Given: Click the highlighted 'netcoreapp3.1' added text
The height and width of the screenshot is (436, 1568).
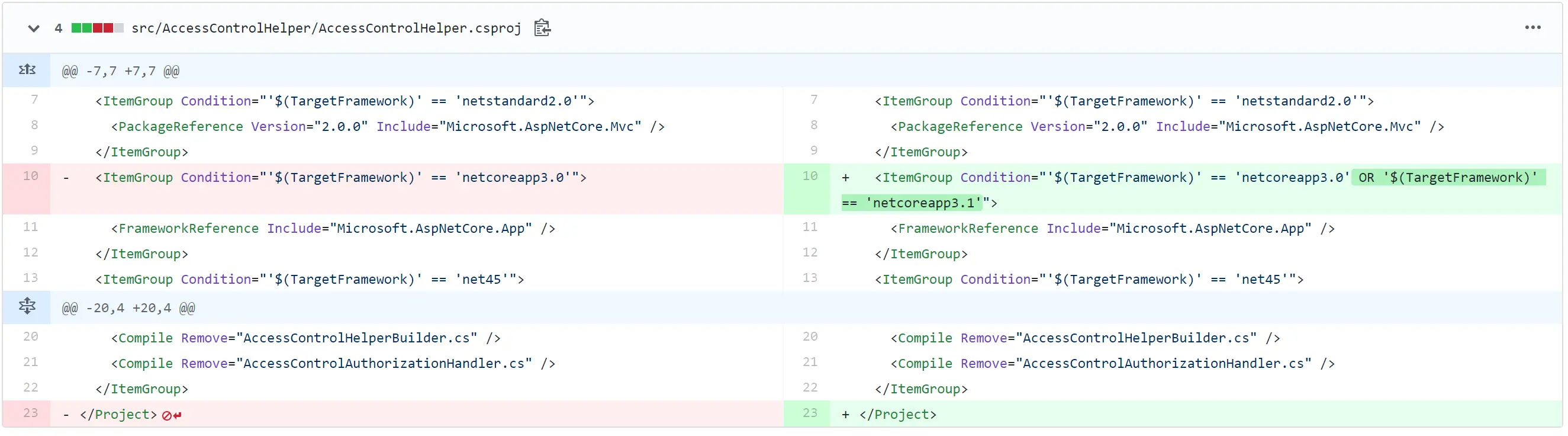Looking at the screenshot, I should (923, 203).
